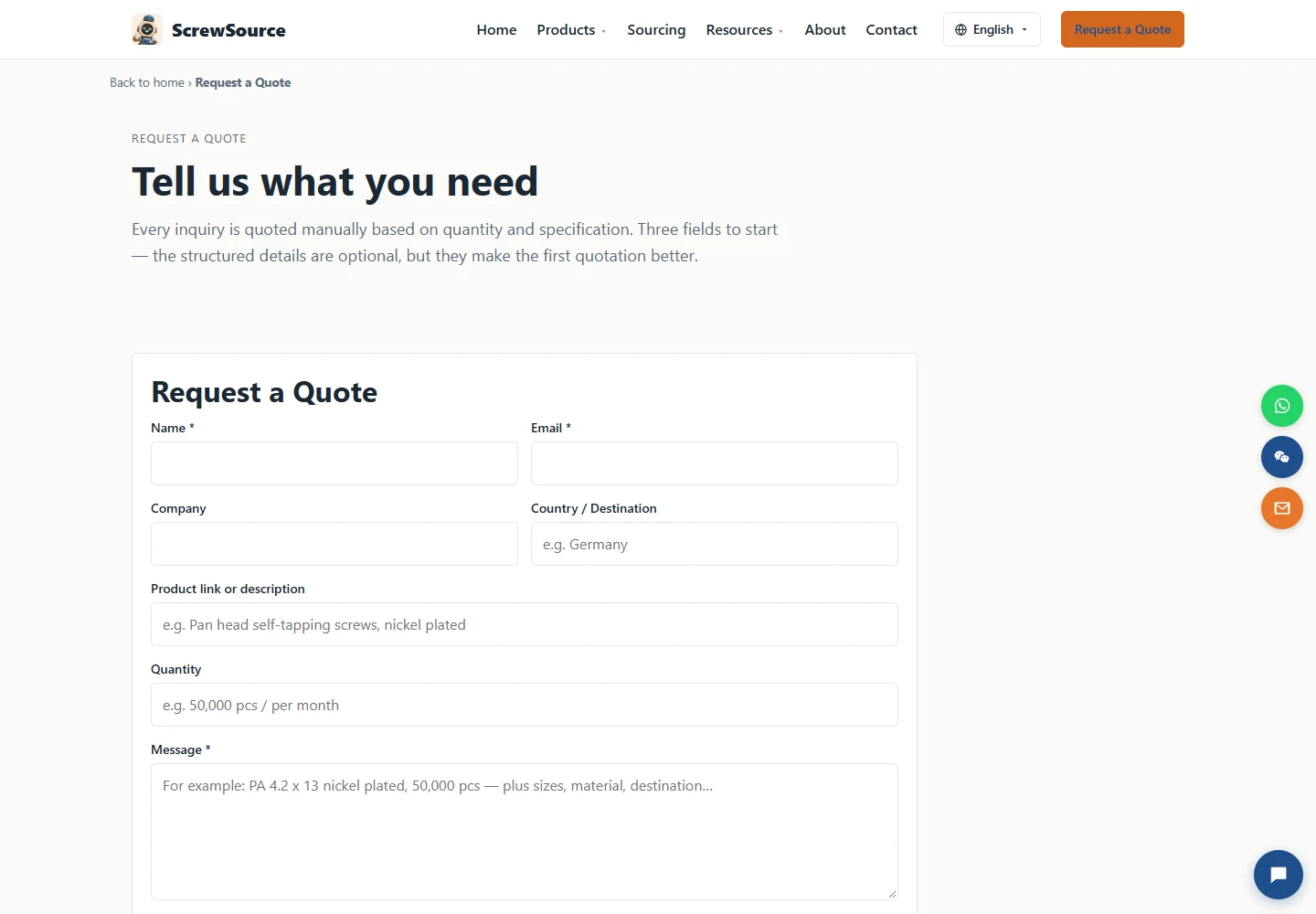The height and width of the screenshot is (914, 1316).
Task: Expand the Resources dropdown menu
Action: [744, 30]
